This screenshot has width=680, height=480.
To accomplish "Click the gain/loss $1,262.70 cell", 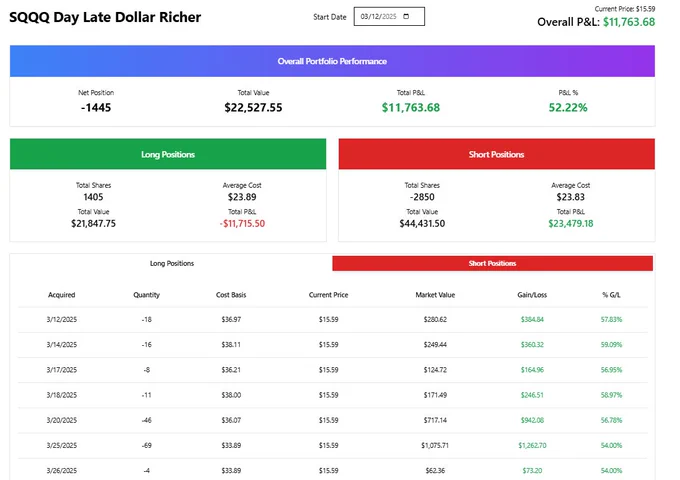I will click(532, 445).
